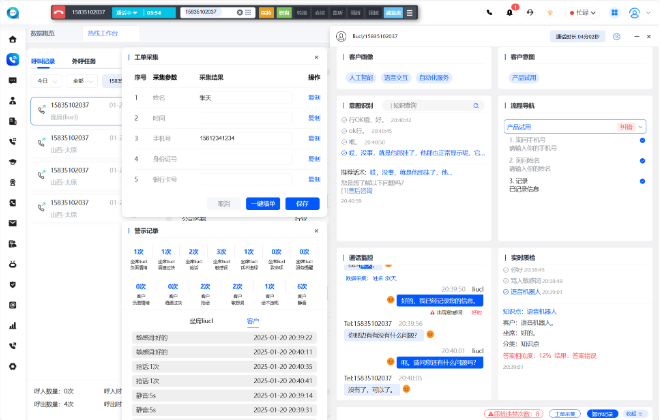Click the 保存 button in form
660x420 pixels.
[302, 203]
